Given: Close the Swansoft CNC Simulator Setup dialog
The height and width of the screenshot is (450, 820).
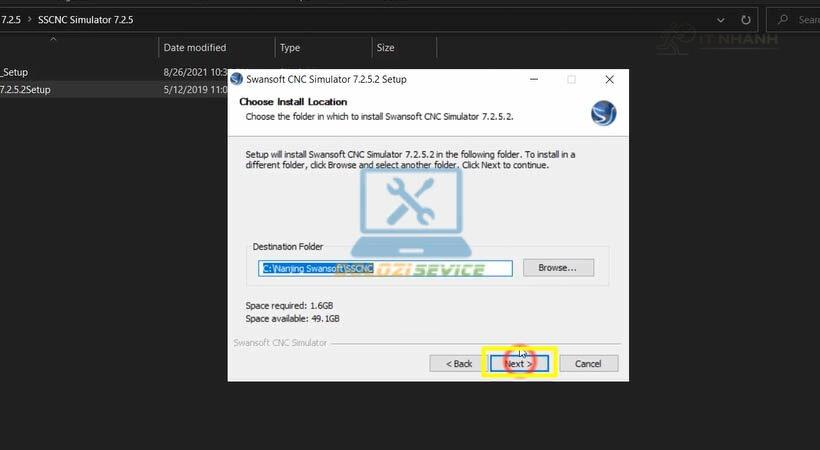Looking at the screenshot, I should pyautogui.click(x=609, y=79).
